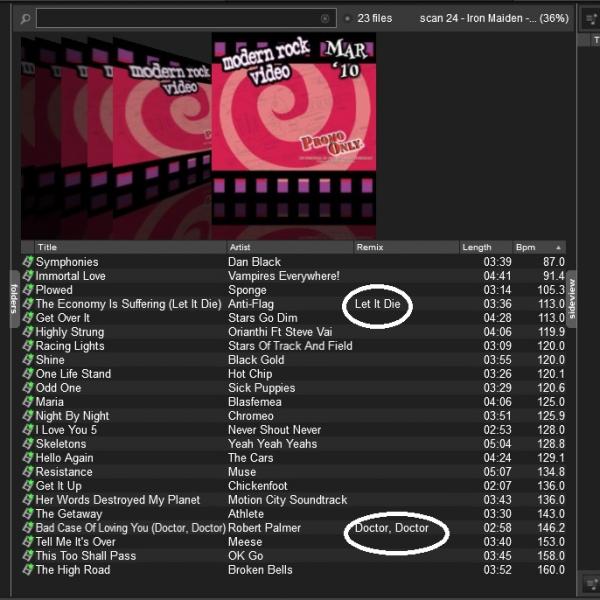Click the scan 24 - Iron Maiden progress status
The width and height of the screenshot is (600, 600).
(x=494, y=18)
